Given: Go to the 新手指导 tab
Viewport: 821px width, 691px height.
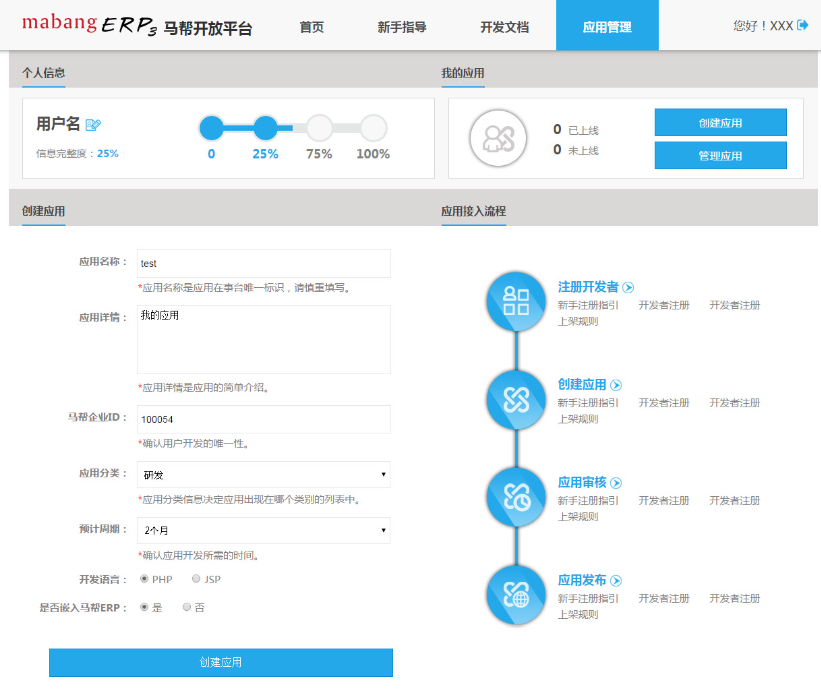Looking at the screenshot, I should [x=402, y=27].
